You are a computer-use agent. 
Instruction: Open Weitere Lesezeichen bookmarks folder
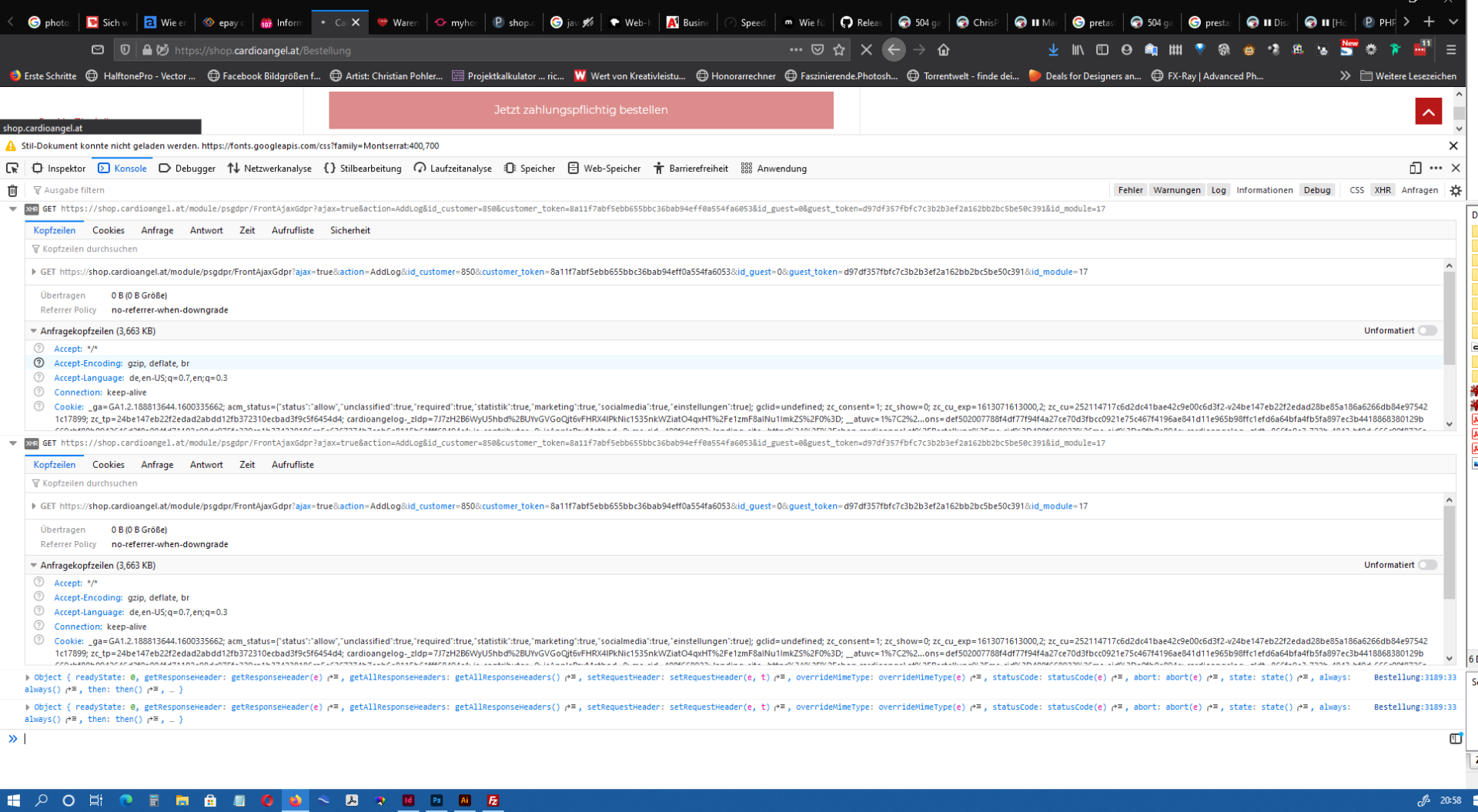[1409, 75]
